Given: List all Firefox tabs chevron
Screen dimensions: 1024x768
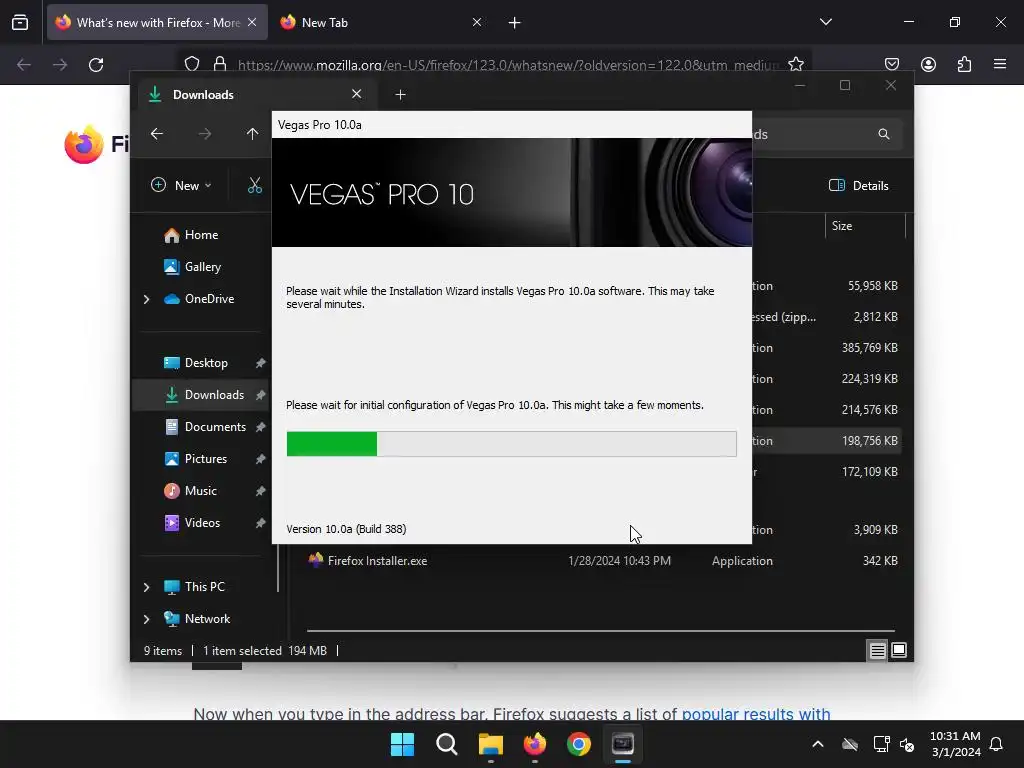Looking at the screenshot, I should tap(825, 22).
